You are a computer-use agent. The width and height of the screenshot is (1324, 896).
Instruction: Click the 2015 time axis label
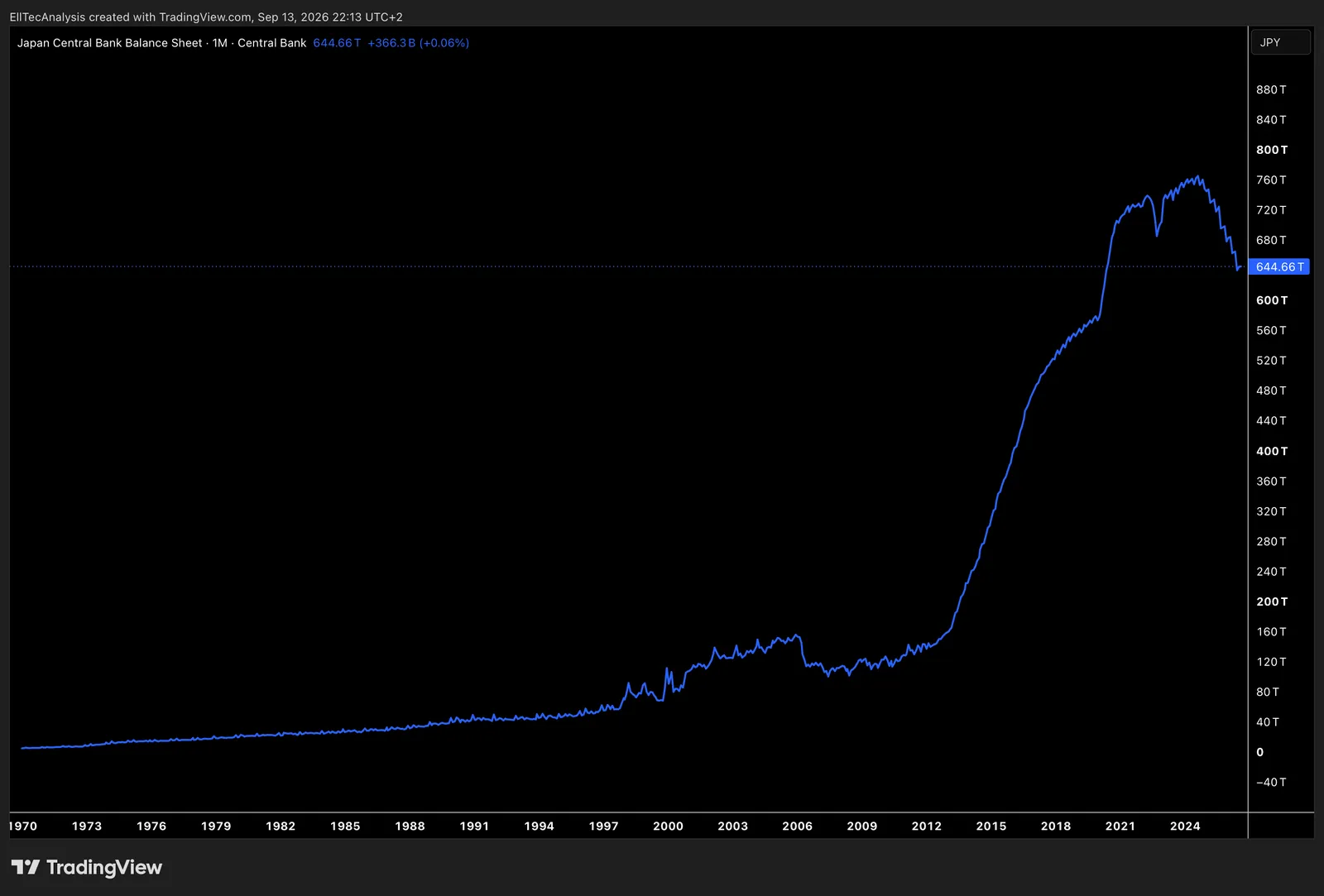(991, 826)
